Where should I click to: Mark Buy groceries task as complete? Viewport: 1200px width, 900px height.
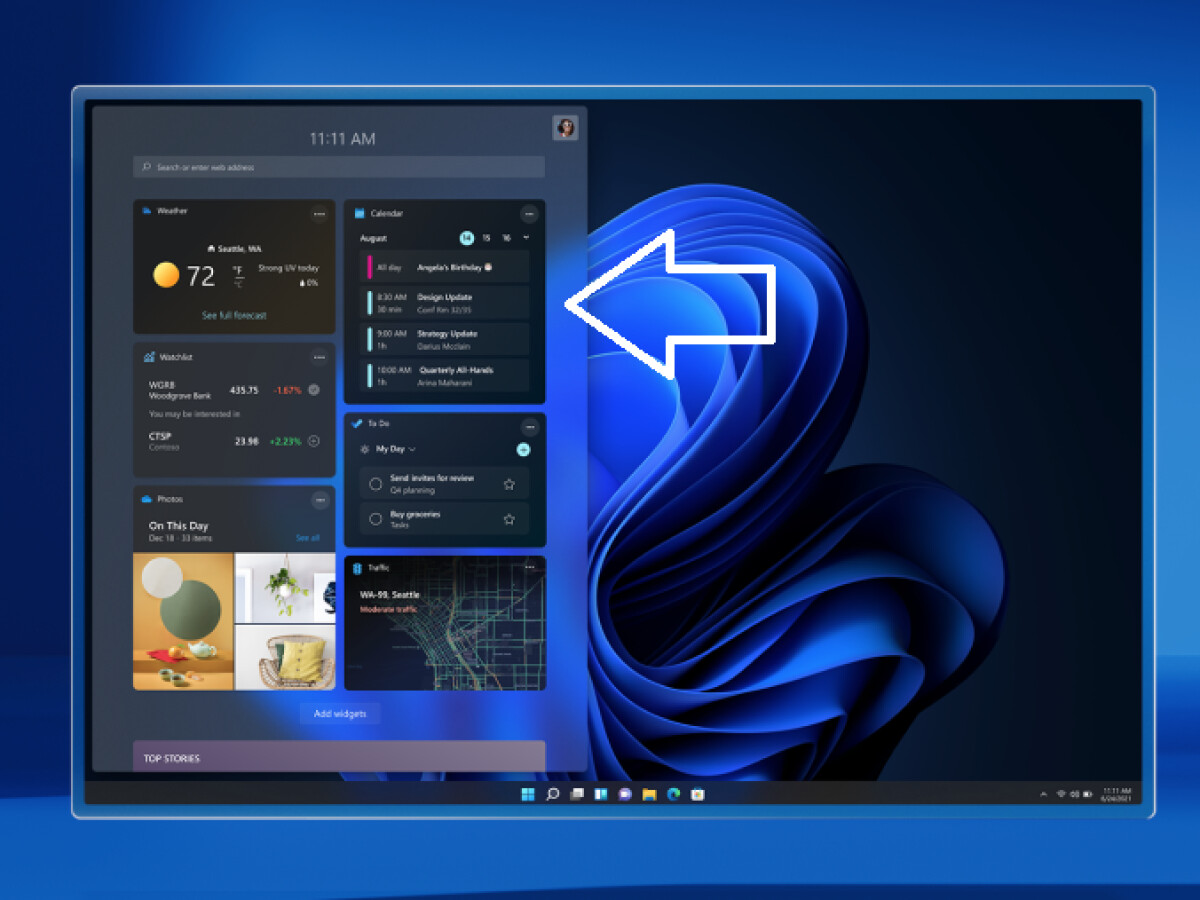pos(376,519)
